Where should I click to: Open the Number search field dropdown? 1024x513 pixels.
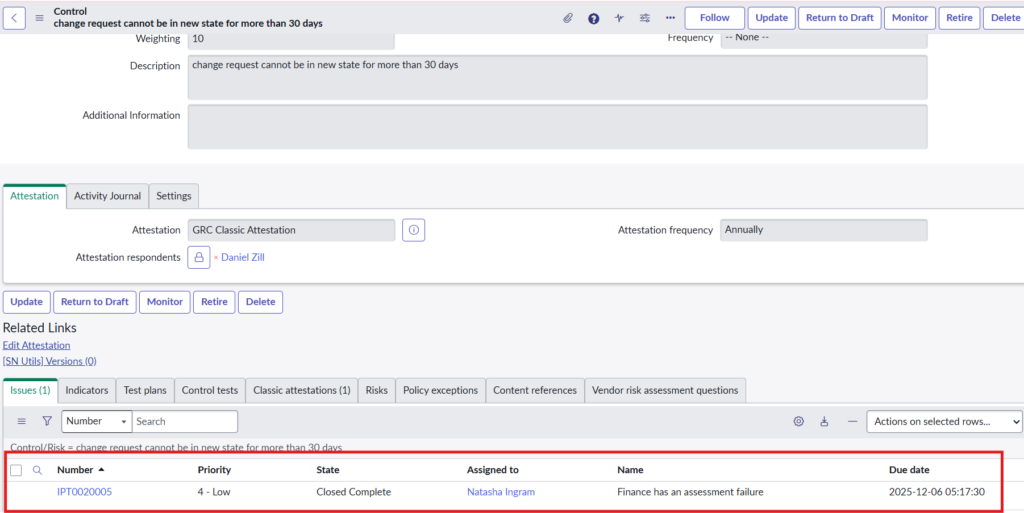click(96, 421)
